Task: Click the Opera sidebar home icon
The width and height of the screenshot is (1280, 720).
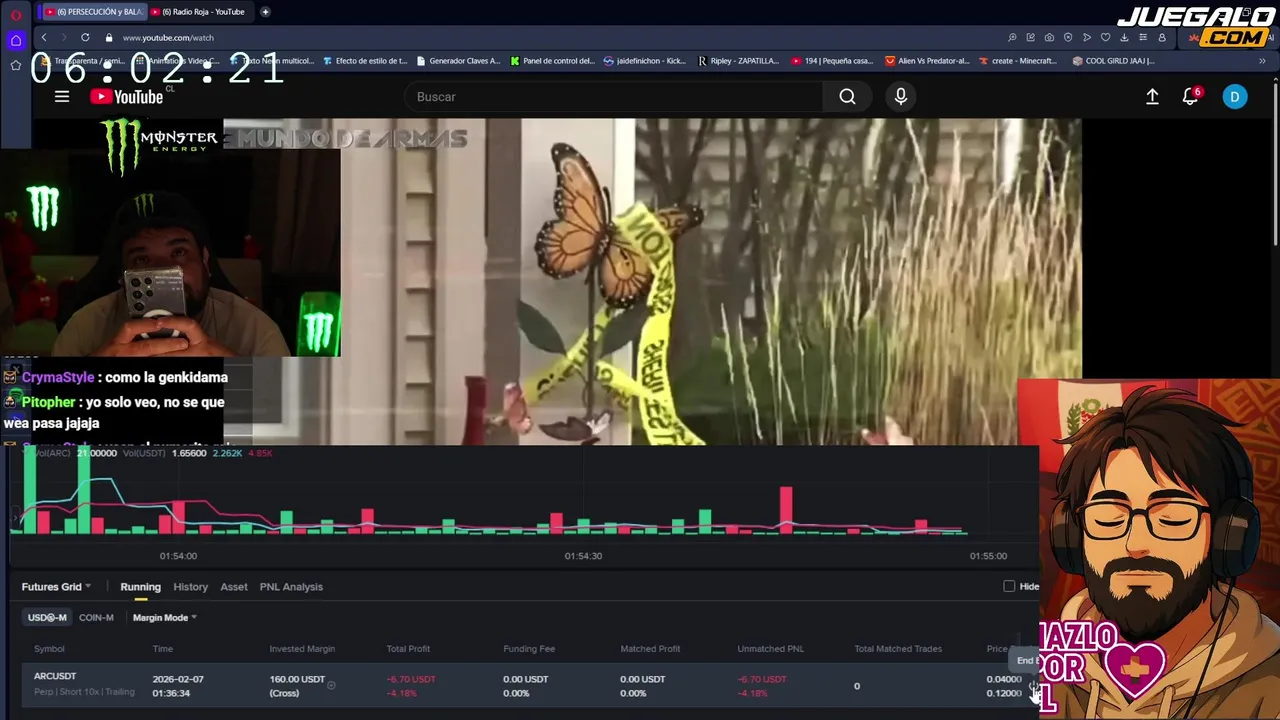Action: [15, 40]
